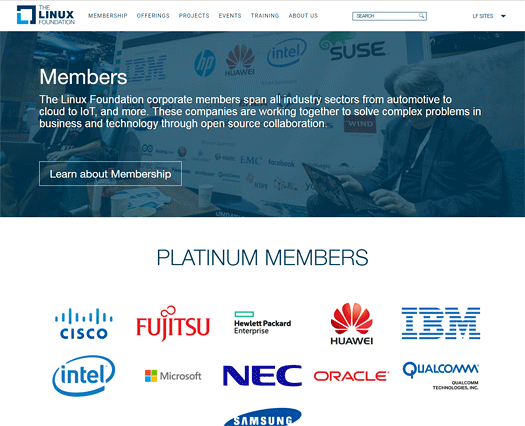Screen dimensions: 525x426
Task: Click the search magnifier icon
Action: coord(422,16)
